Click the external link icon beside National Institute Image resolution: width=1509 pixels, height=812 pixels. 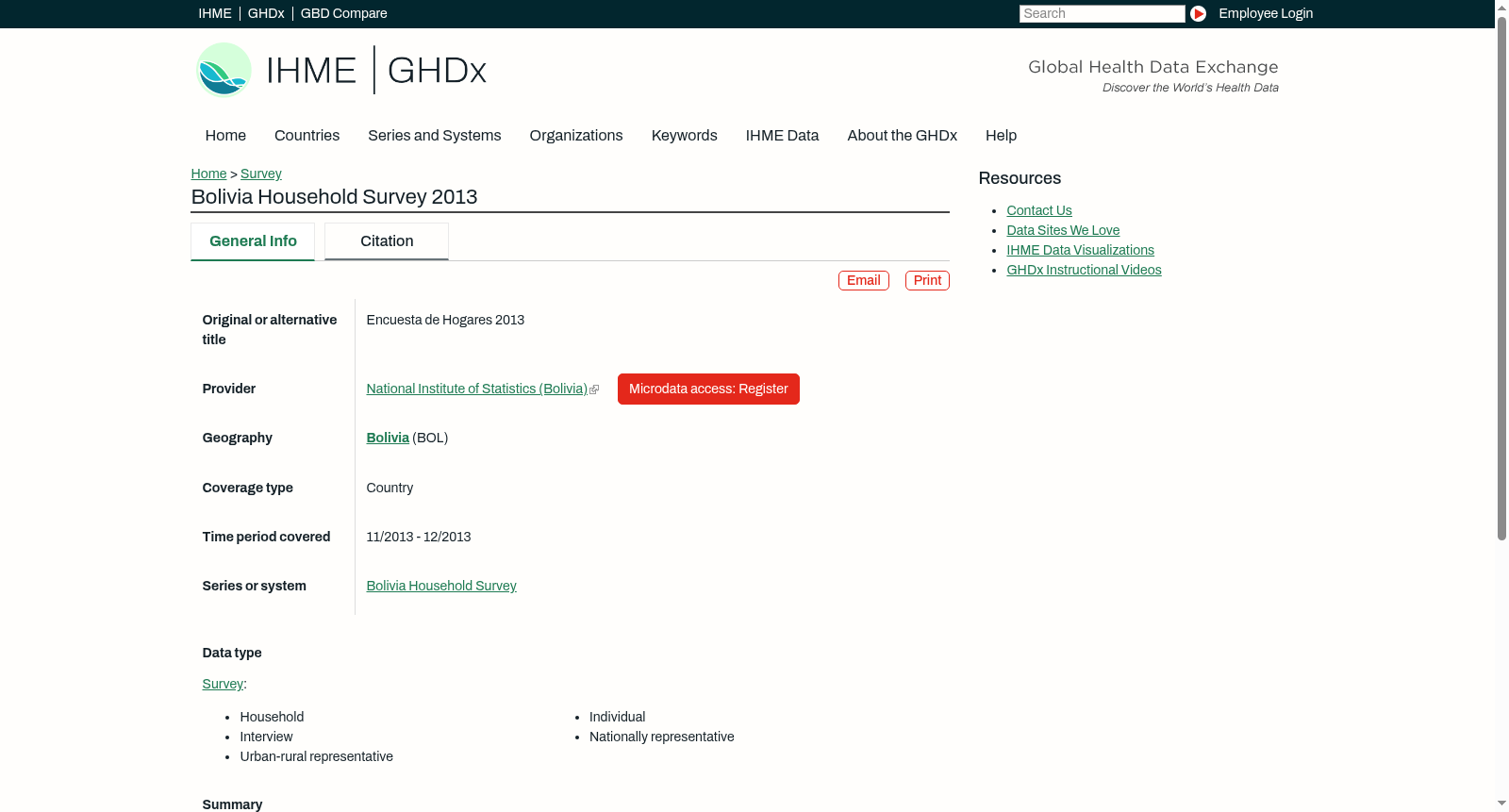pyautogui.click(x=594, y=389)
